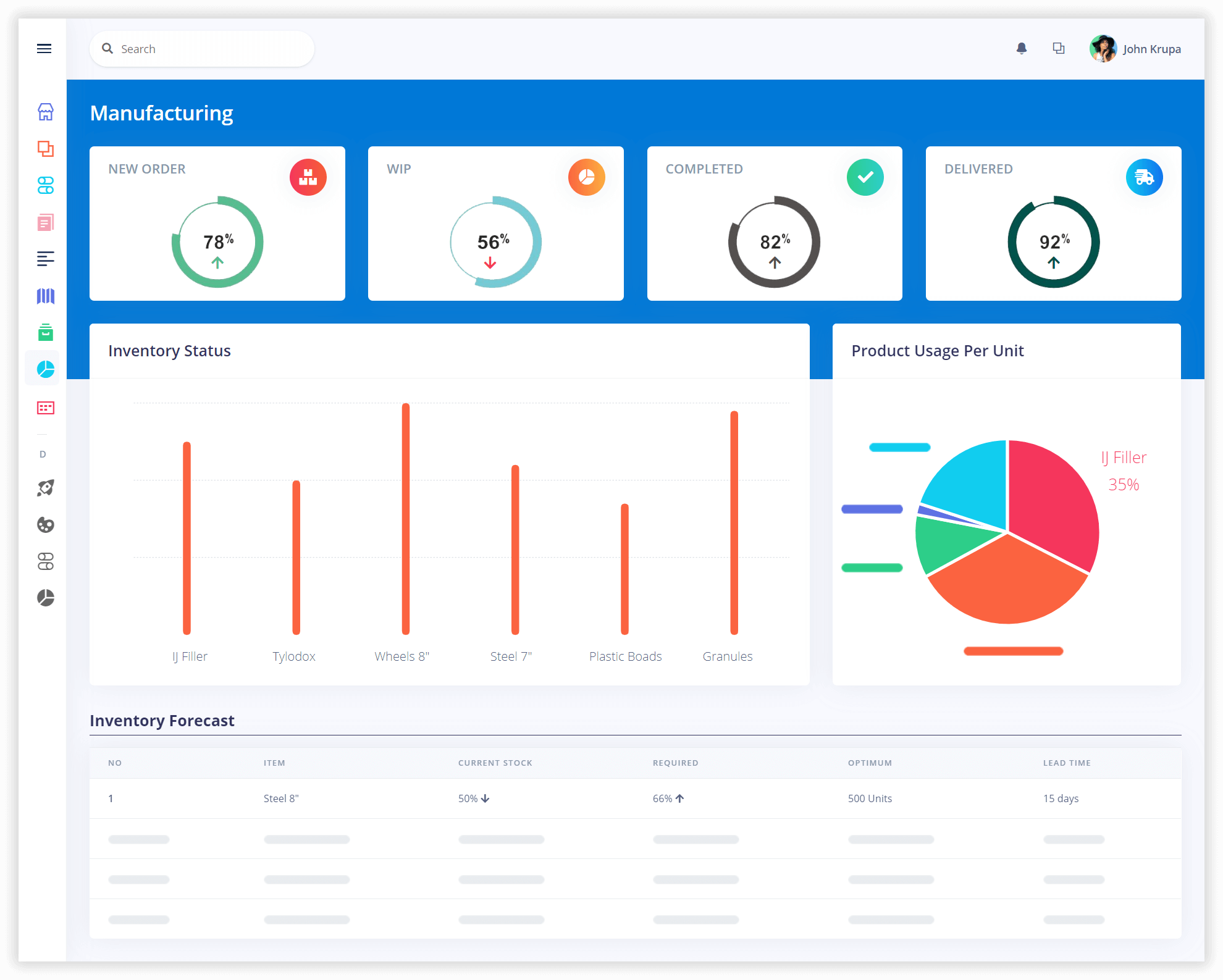The image size is (1223, 980).
Task: Click the Inventory Status heading
Action: pyautogui.click(x=169, y=351)
